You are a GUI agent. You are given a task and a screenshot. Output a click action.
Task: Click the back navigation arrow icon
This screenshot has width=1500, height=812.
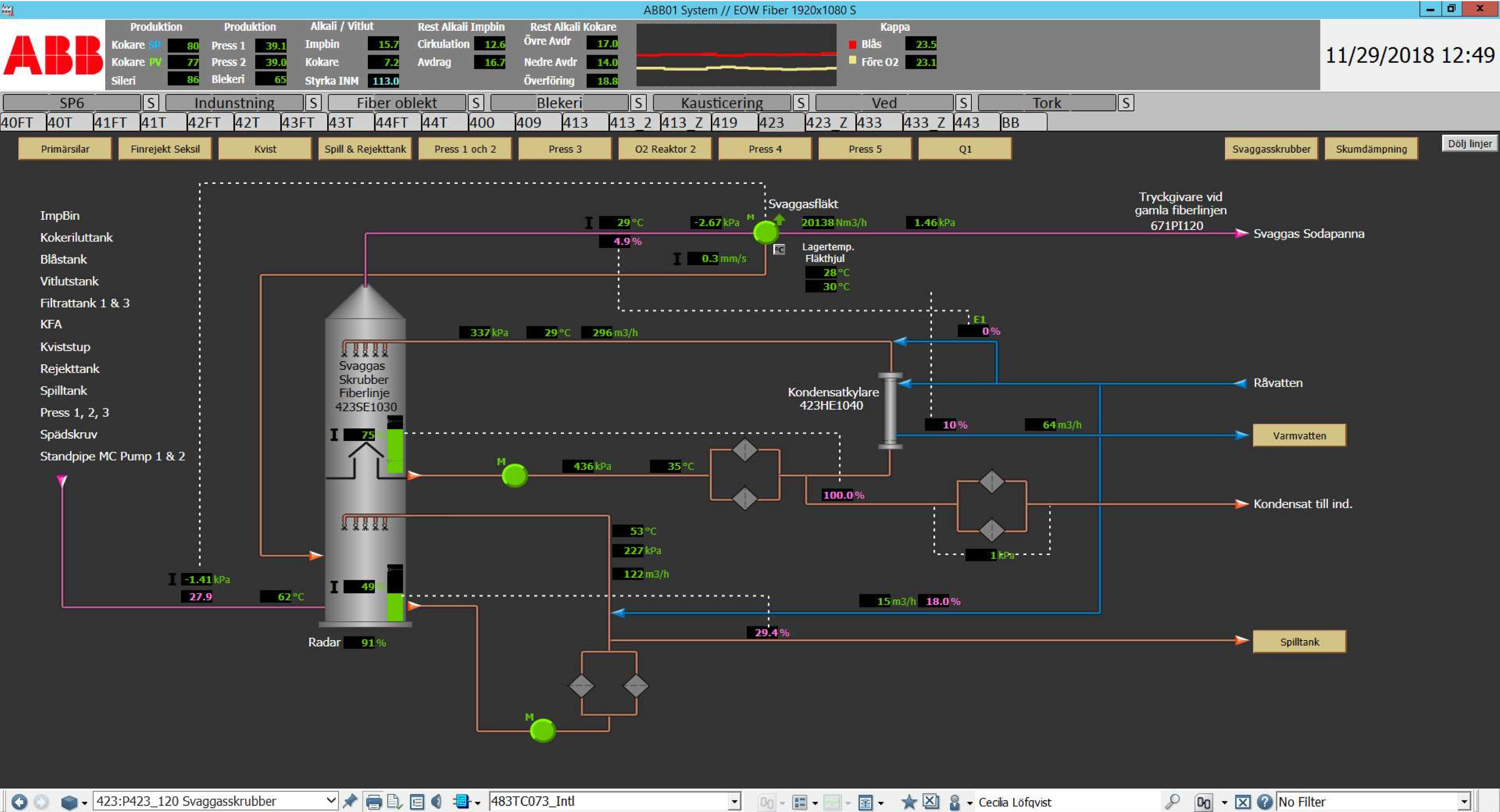click(x=19, y=801)
